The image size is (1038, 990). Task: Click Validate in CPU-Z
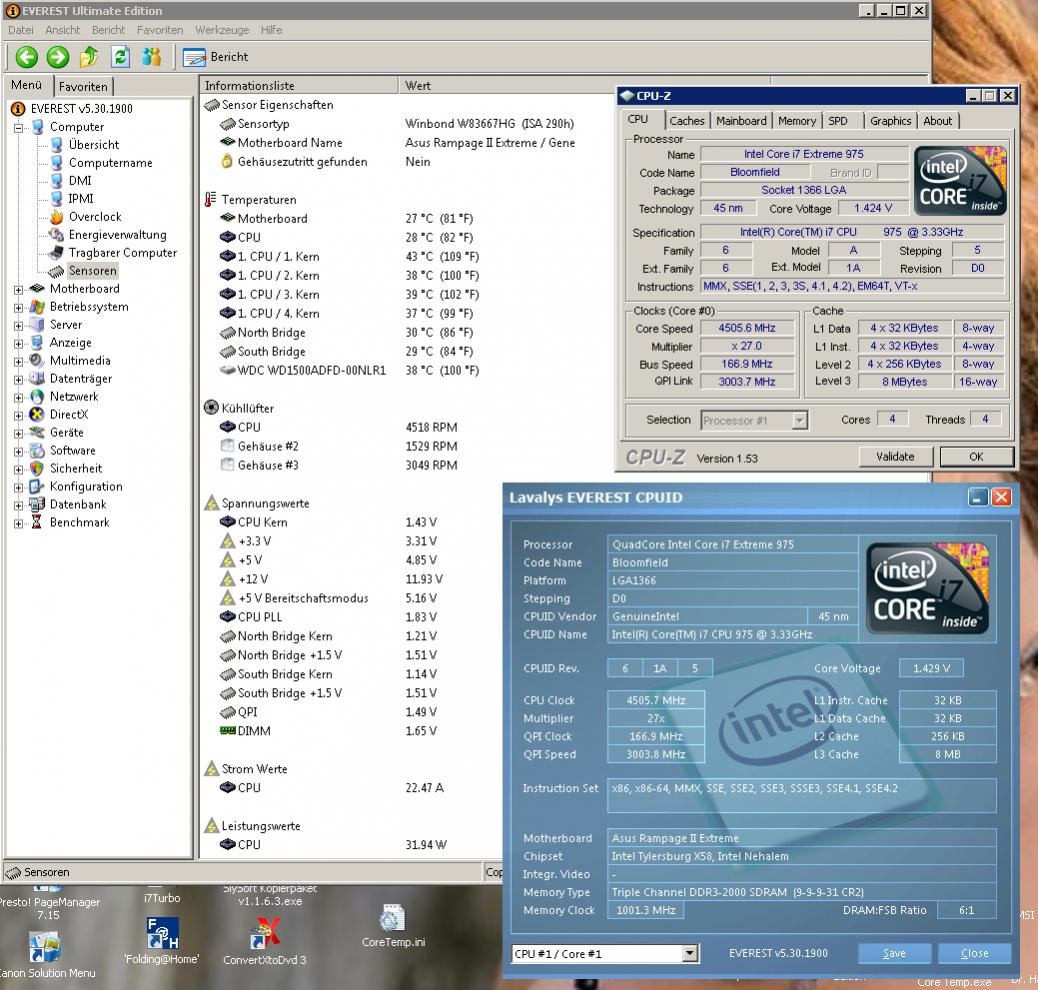[x=896, y=456]
